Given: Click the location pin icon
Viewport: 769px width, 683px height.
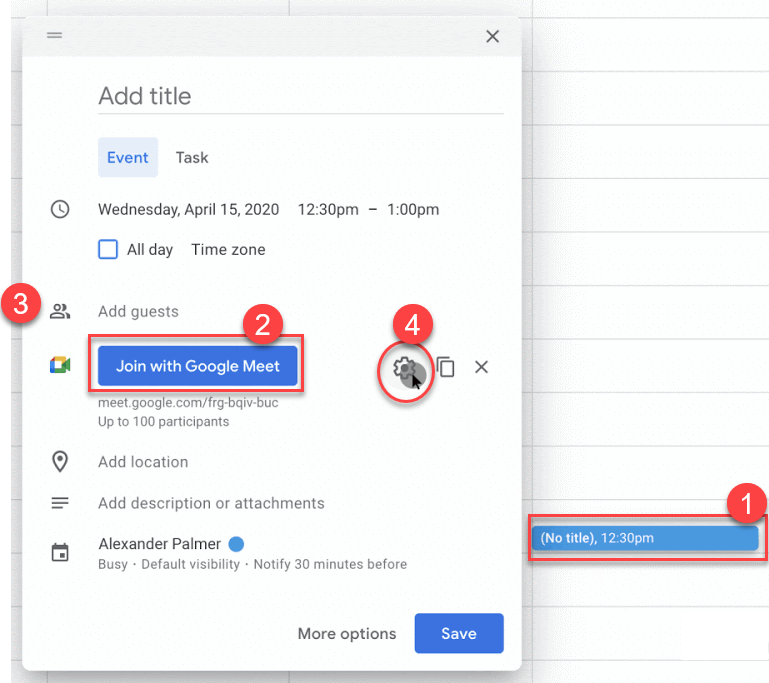Looking at the screenshot, I should [x=60, y=461].
